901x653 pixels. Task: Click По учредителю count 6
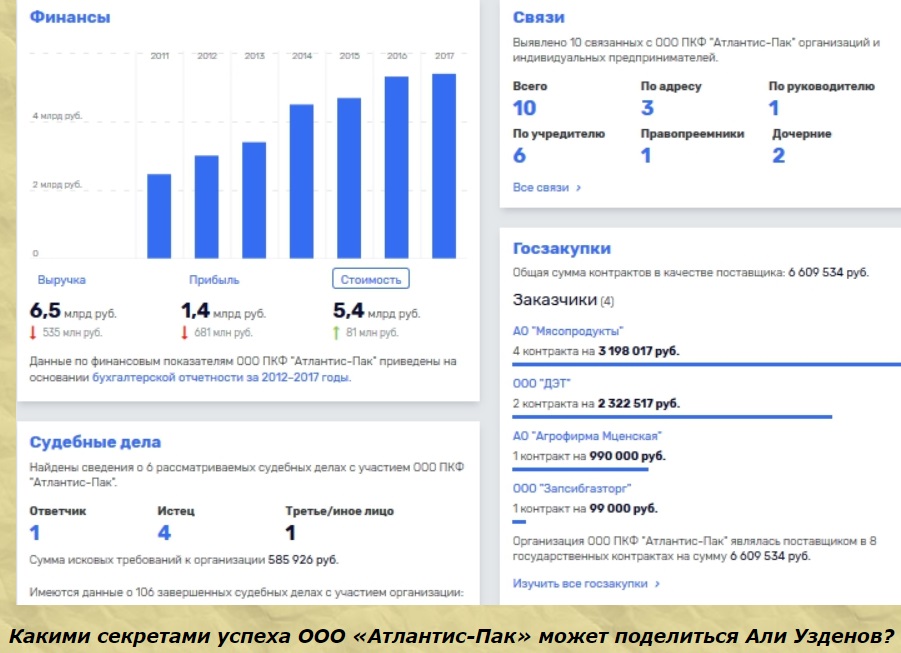[519, 155]
